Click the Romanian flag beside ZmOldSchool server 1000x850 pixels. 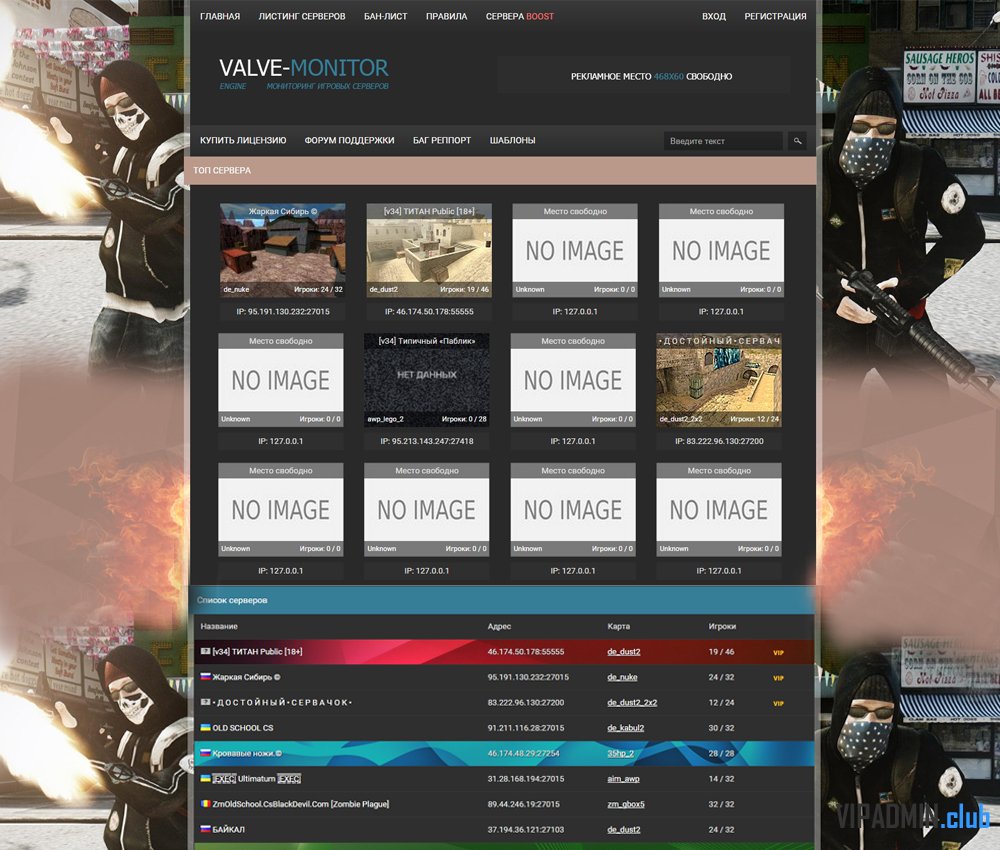coord(205,804)
